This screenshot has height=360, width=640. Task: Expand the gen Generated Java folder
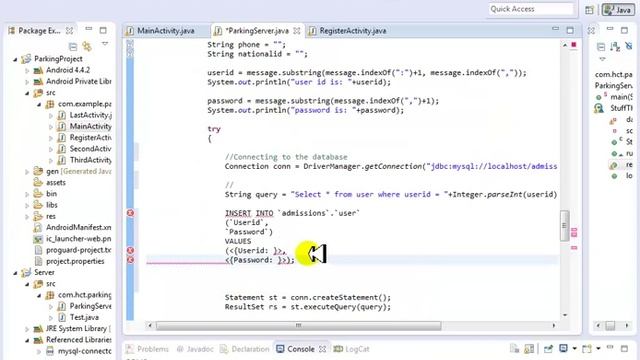pos(27,171)
